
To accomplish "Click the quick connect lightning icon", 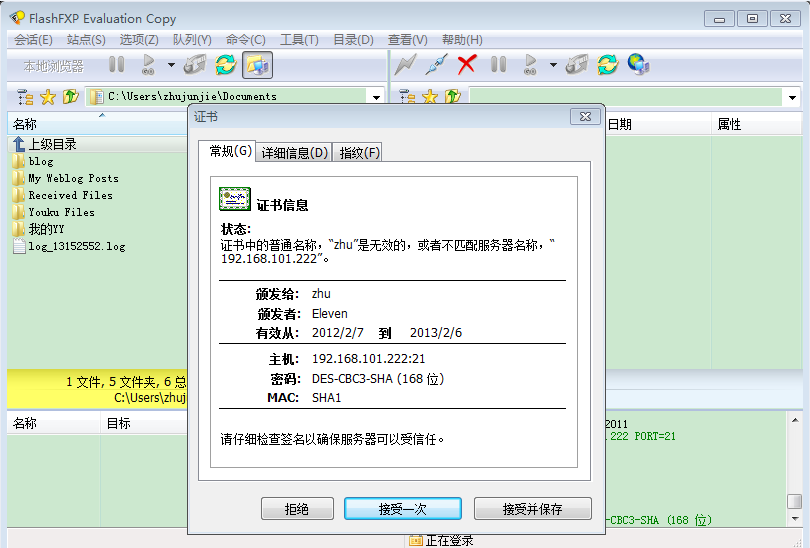I will 406,65.
